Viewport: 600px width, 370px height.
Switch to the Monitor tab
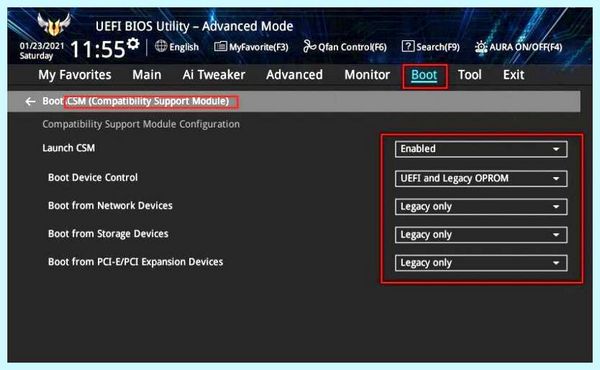(x=367, y=75)
